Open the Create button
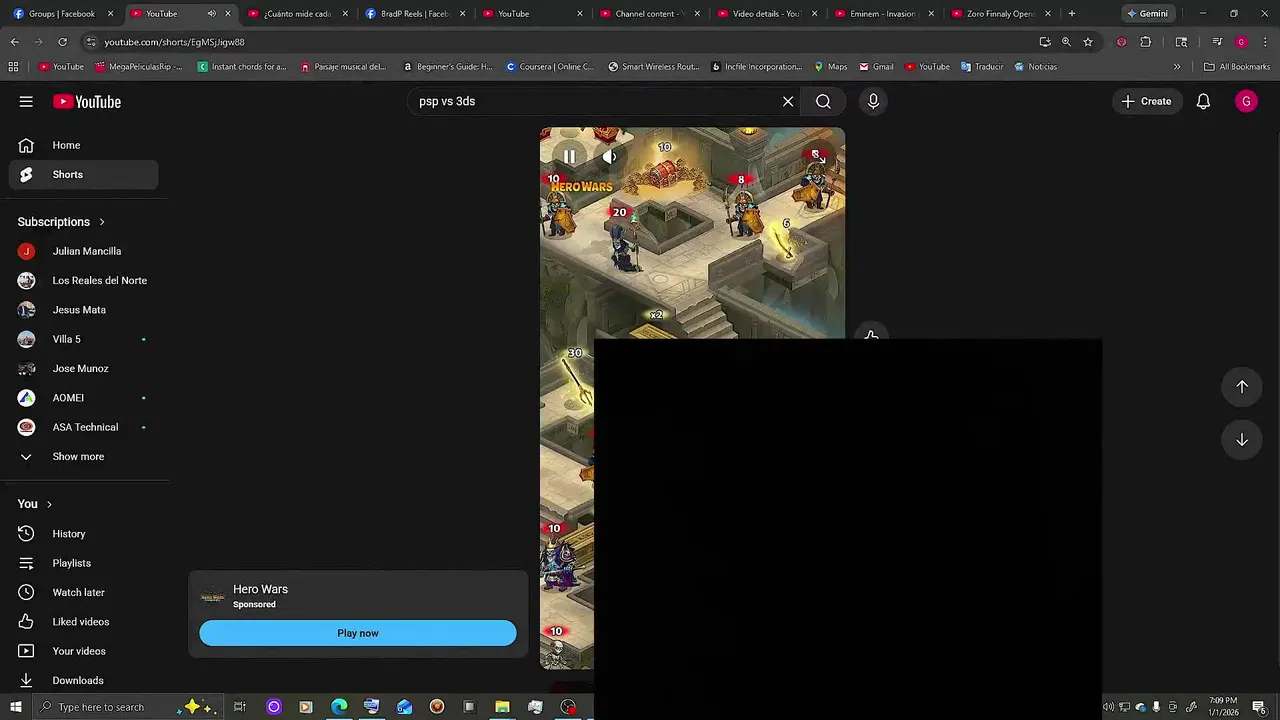 point(1146,101)
